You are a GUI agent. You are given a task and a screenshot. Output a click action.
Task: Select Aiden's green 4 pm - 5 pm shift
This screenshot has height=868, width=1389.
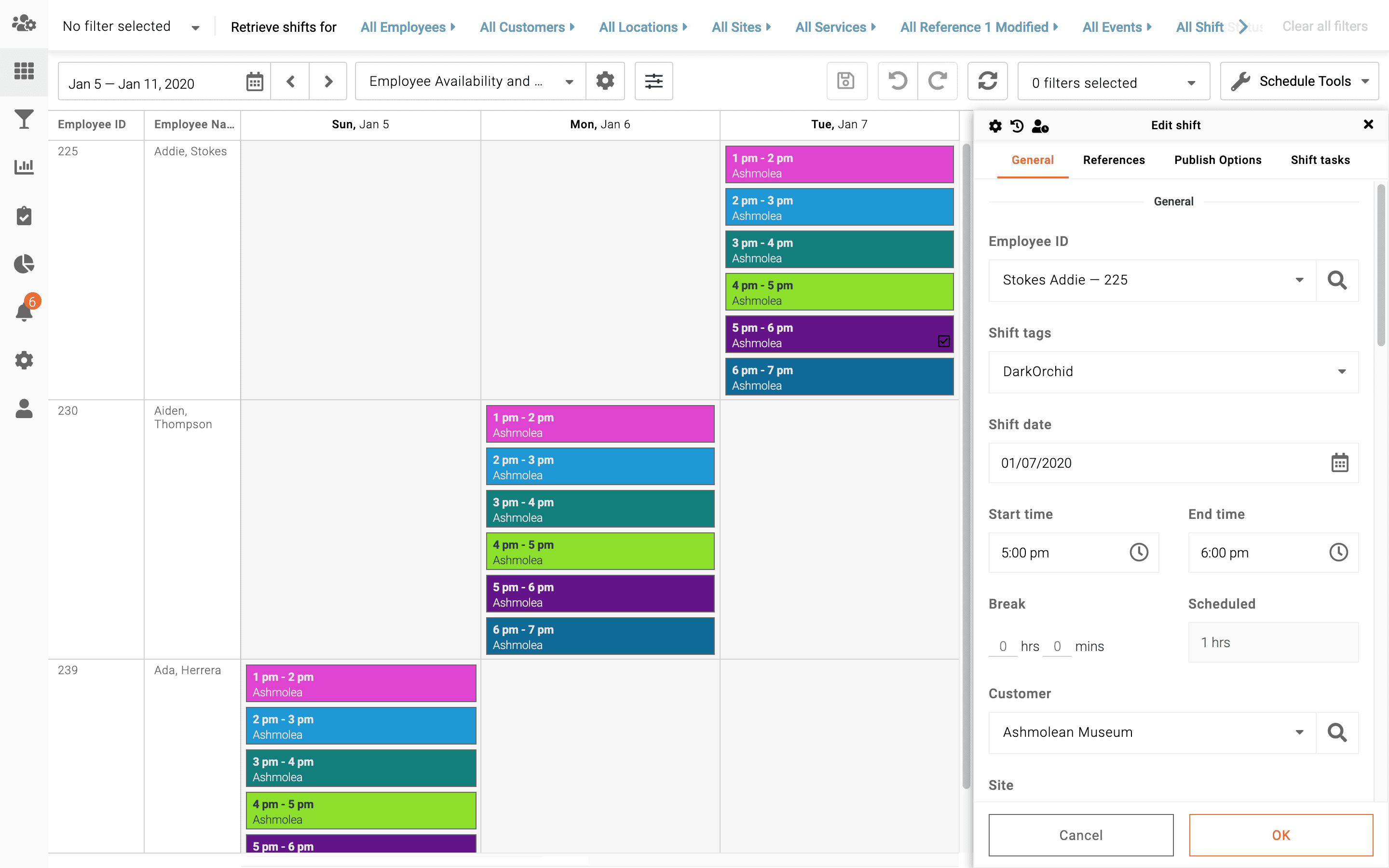coord(600,552)
